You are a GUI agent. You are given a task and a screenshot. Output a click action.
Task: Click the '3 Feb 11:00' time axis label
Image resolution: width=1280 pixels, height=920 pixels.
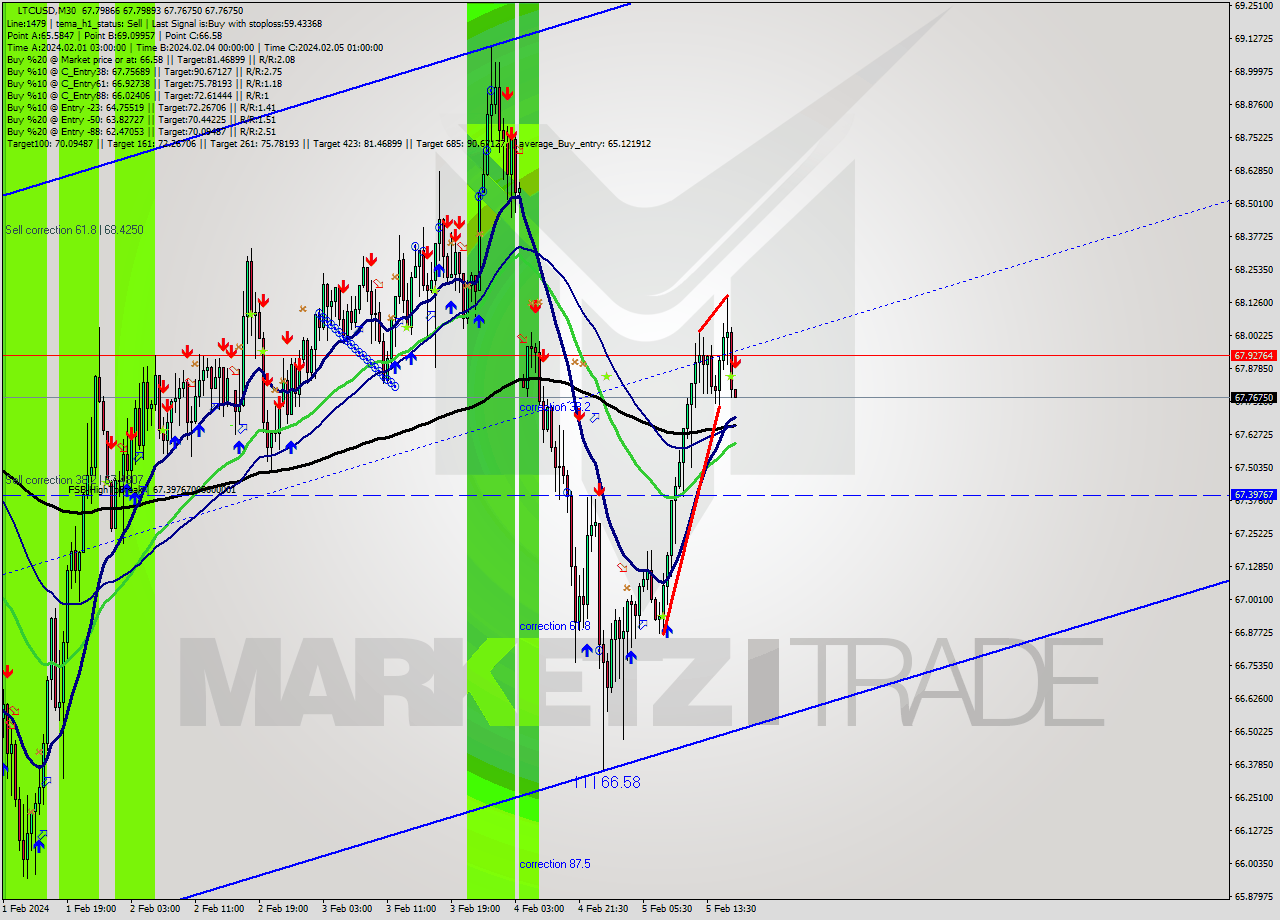[x=411, y=909]
